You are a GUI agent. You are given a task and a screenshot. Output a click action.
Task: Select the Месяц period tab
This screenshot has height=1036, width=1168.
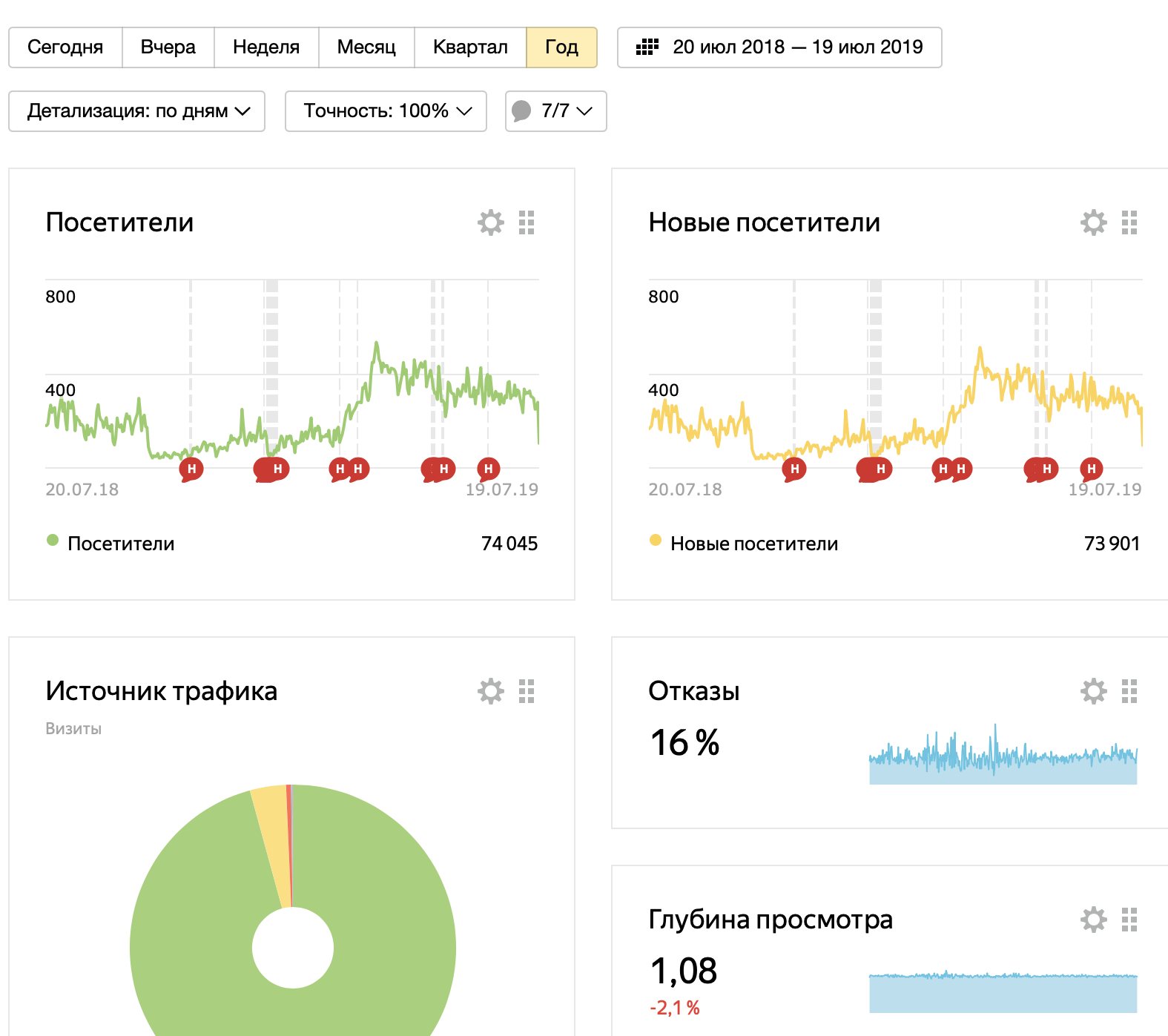(x=366, y=47)
